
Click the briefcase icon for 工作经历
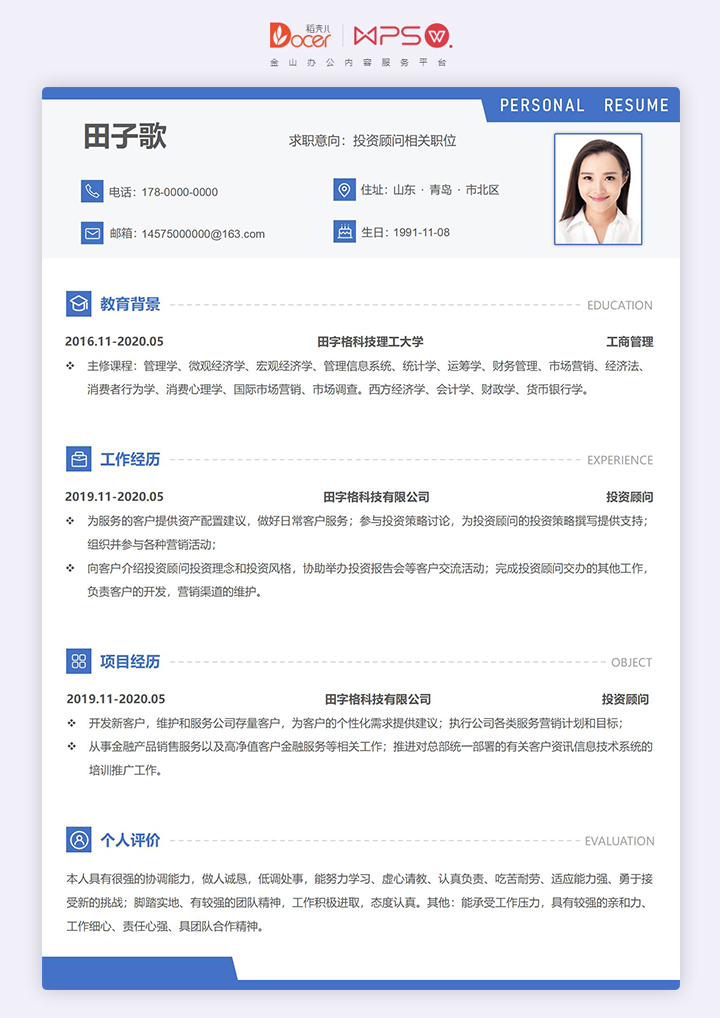click(x=78, y=459)
